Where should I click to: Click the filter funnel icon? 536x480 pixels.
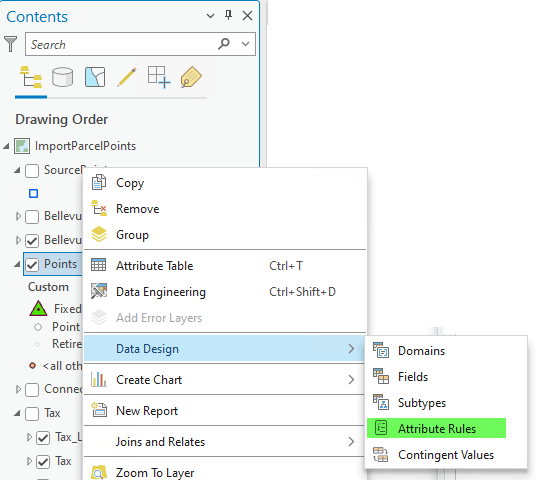point(11,44)
